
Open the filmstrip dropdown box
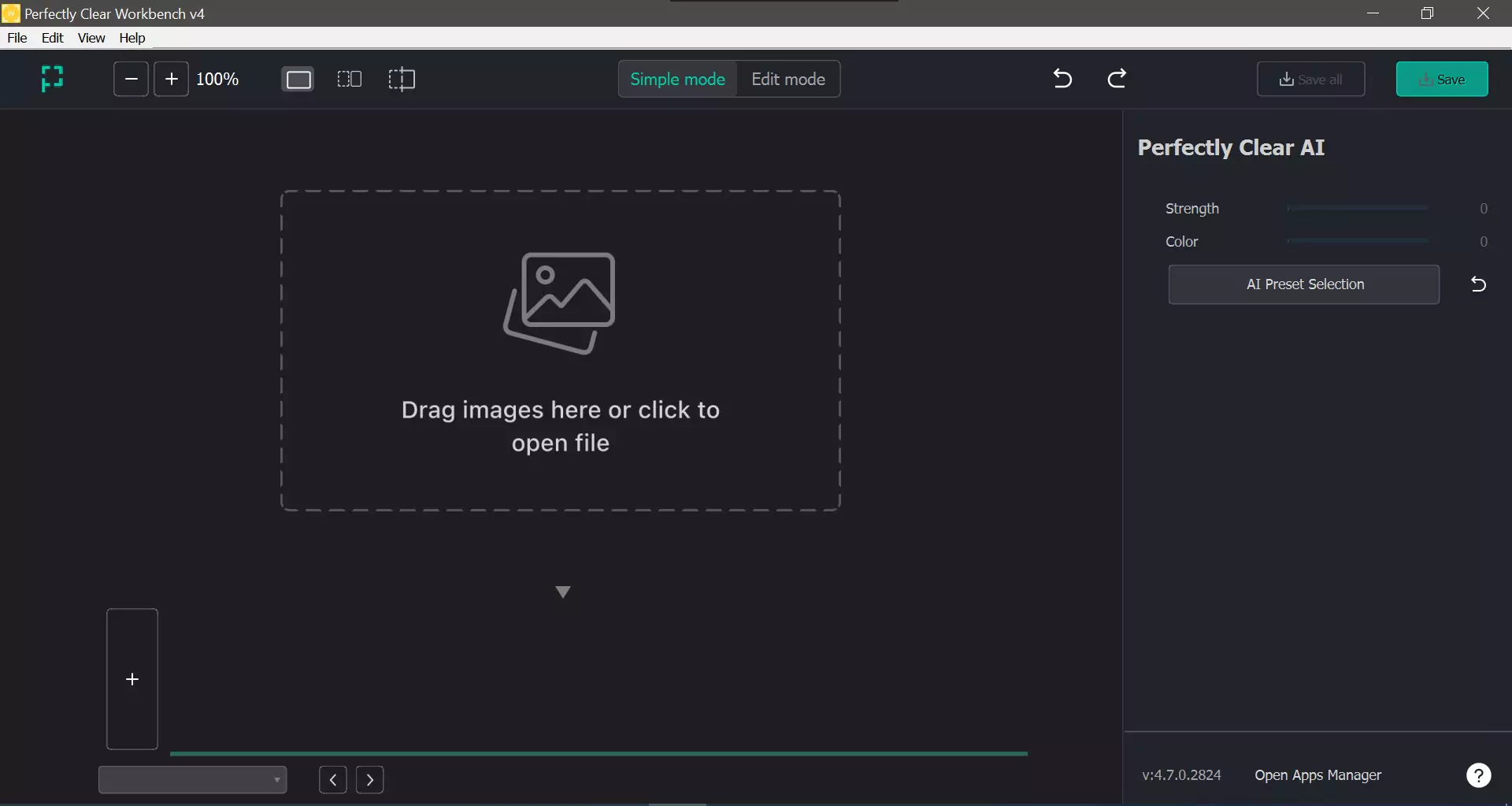click(x=192, y=780)
